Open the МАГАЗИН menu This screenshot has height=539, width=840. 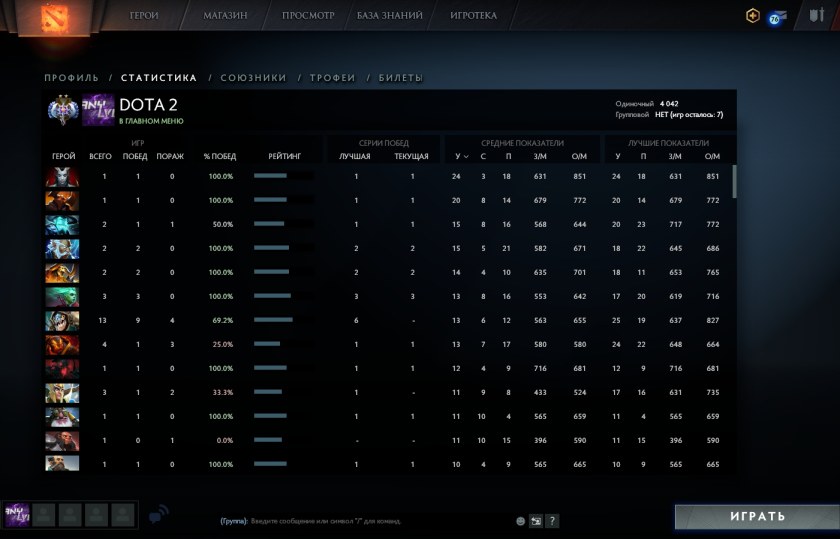coord(225,16)
